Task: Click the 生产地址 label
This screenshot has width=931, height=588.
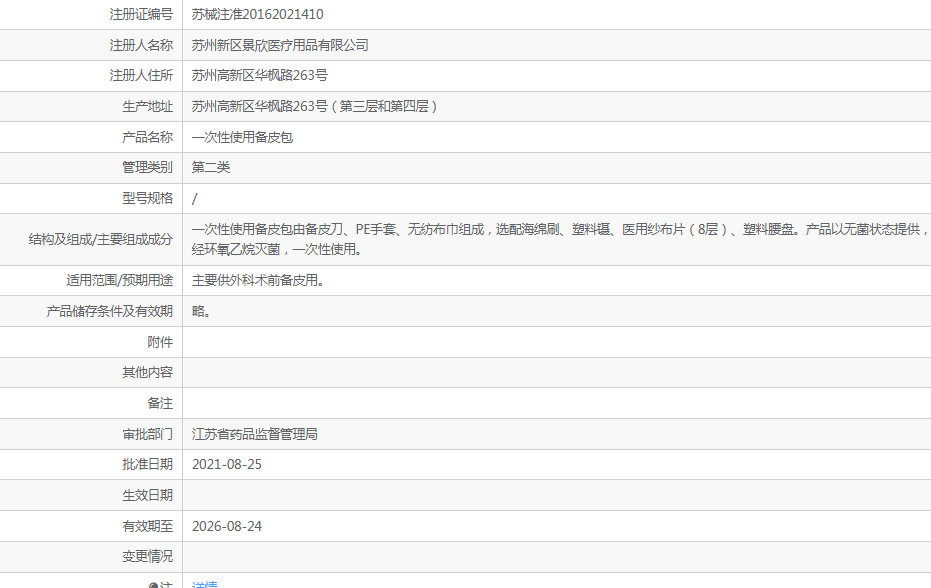Action: [148, 106]
